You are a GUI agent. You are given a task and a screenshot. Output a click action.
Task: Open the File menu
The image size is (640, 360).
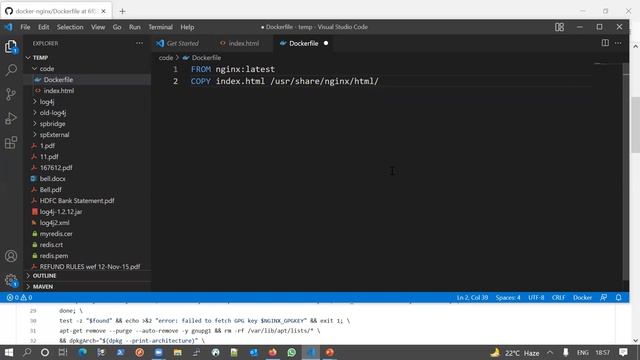click(x=25, y=27)
